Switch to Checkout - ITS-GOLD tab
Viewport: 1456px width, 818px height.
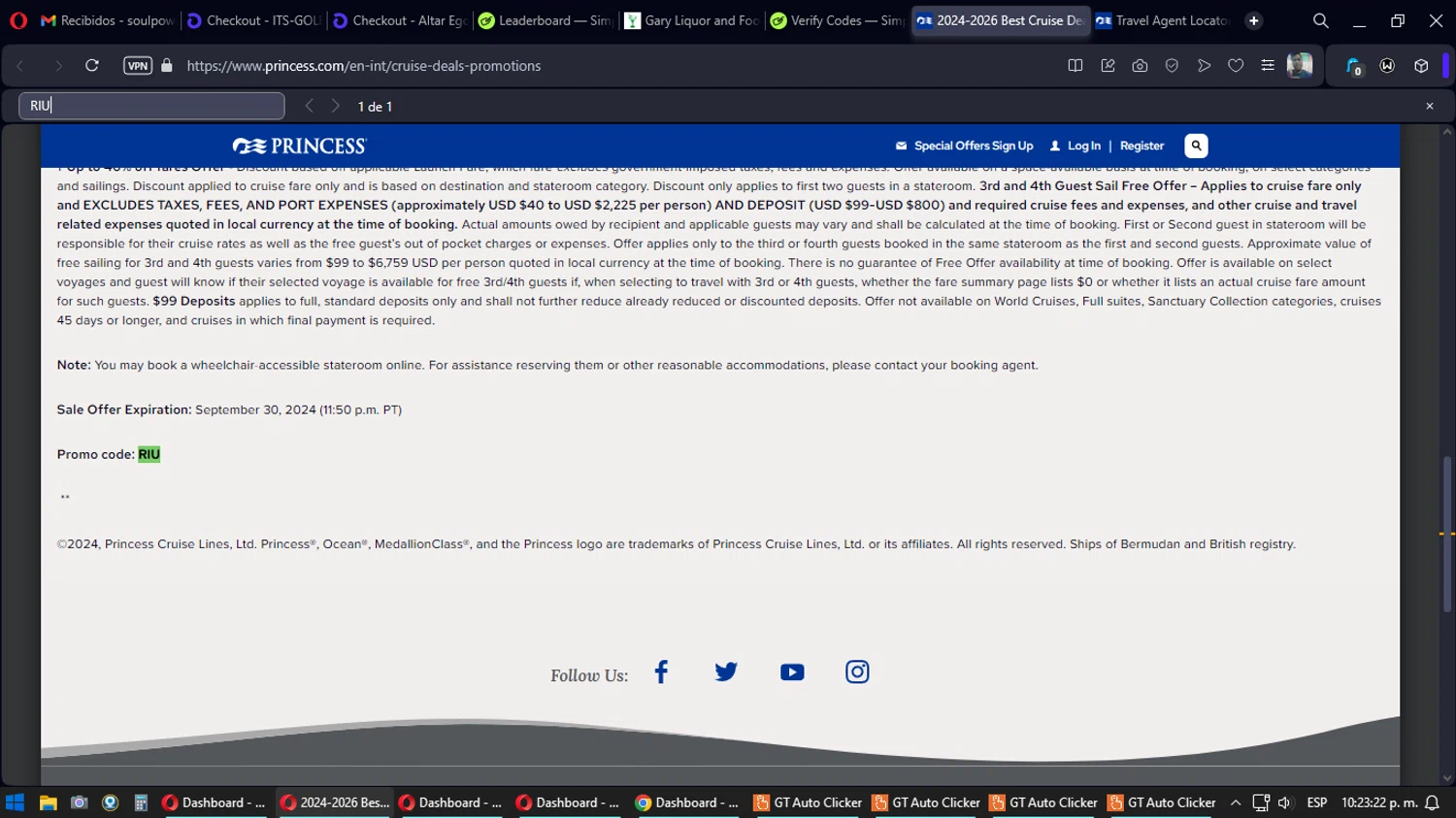[254, 20]
